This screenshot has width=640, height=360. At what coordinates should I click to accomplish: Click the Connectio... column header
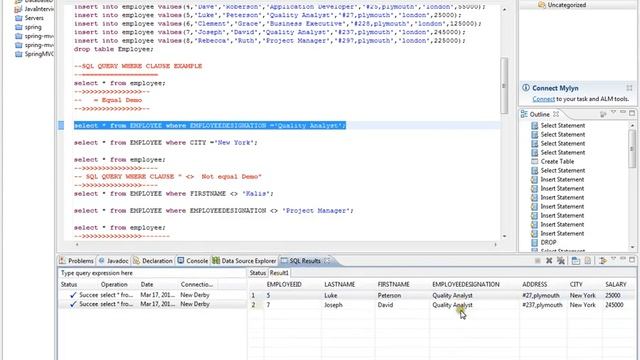pos(196,284)
